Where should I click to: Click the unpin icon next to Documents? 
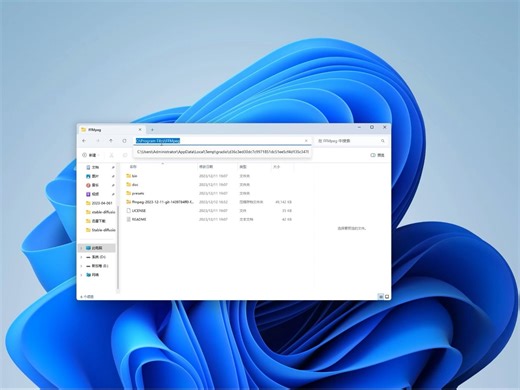point(113,167)
